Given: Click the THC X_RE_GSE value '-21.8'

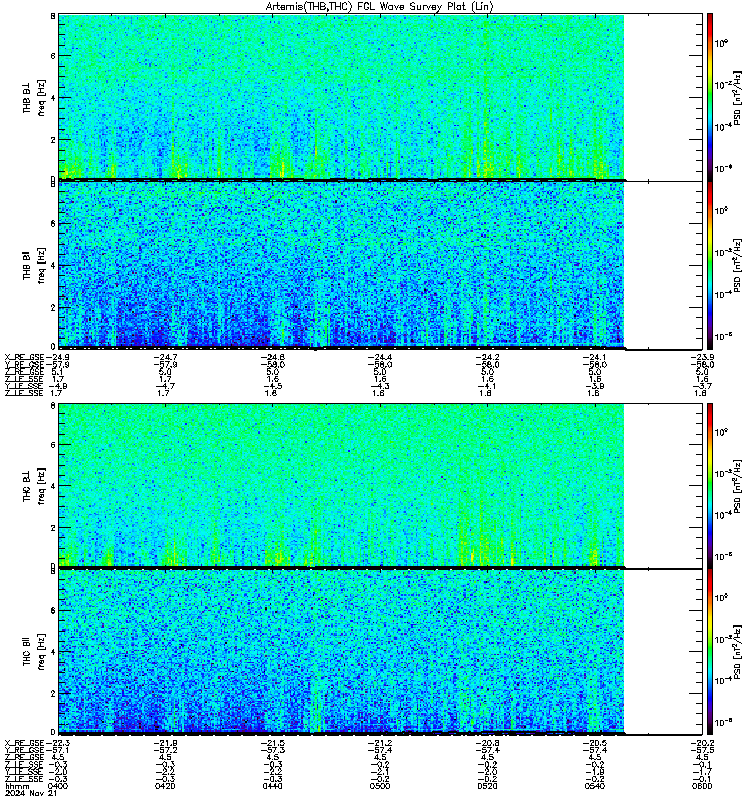Looking at the screenshot, I should click(x=165, y=743).
